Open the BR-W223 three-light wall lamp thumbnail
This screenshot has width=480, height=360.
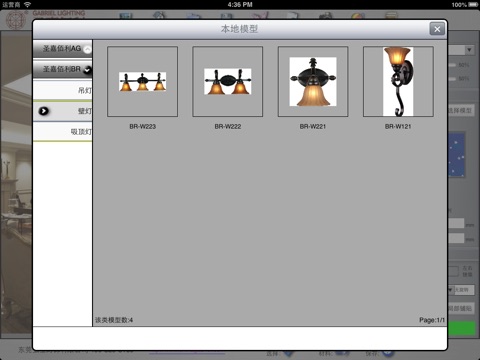point(142,82)
